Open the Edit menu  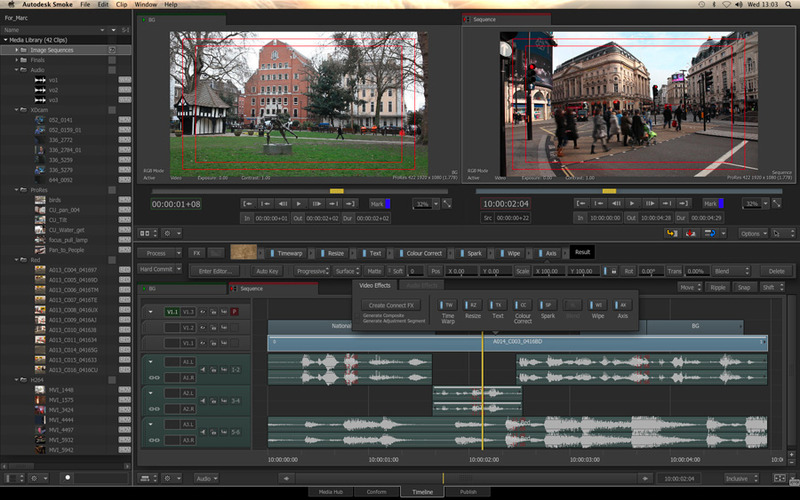pos(102,5)
